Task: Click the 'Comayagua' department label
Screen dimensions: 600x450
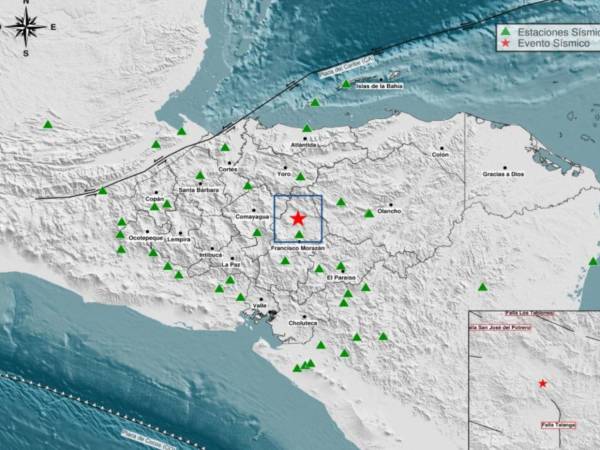Action: [252, 217]
